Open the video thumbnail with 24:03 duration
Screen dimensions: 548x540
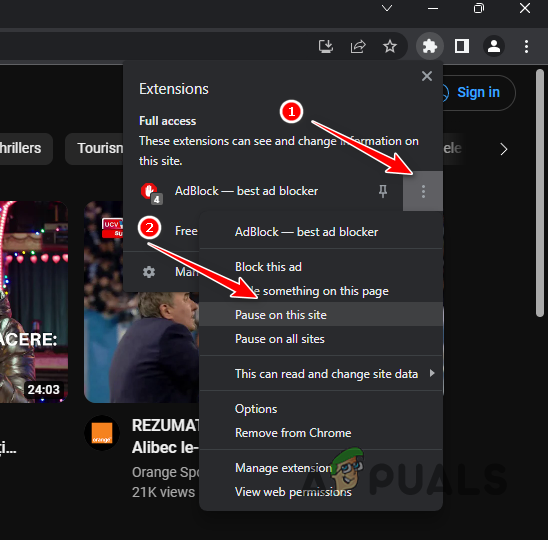point(34,302)
